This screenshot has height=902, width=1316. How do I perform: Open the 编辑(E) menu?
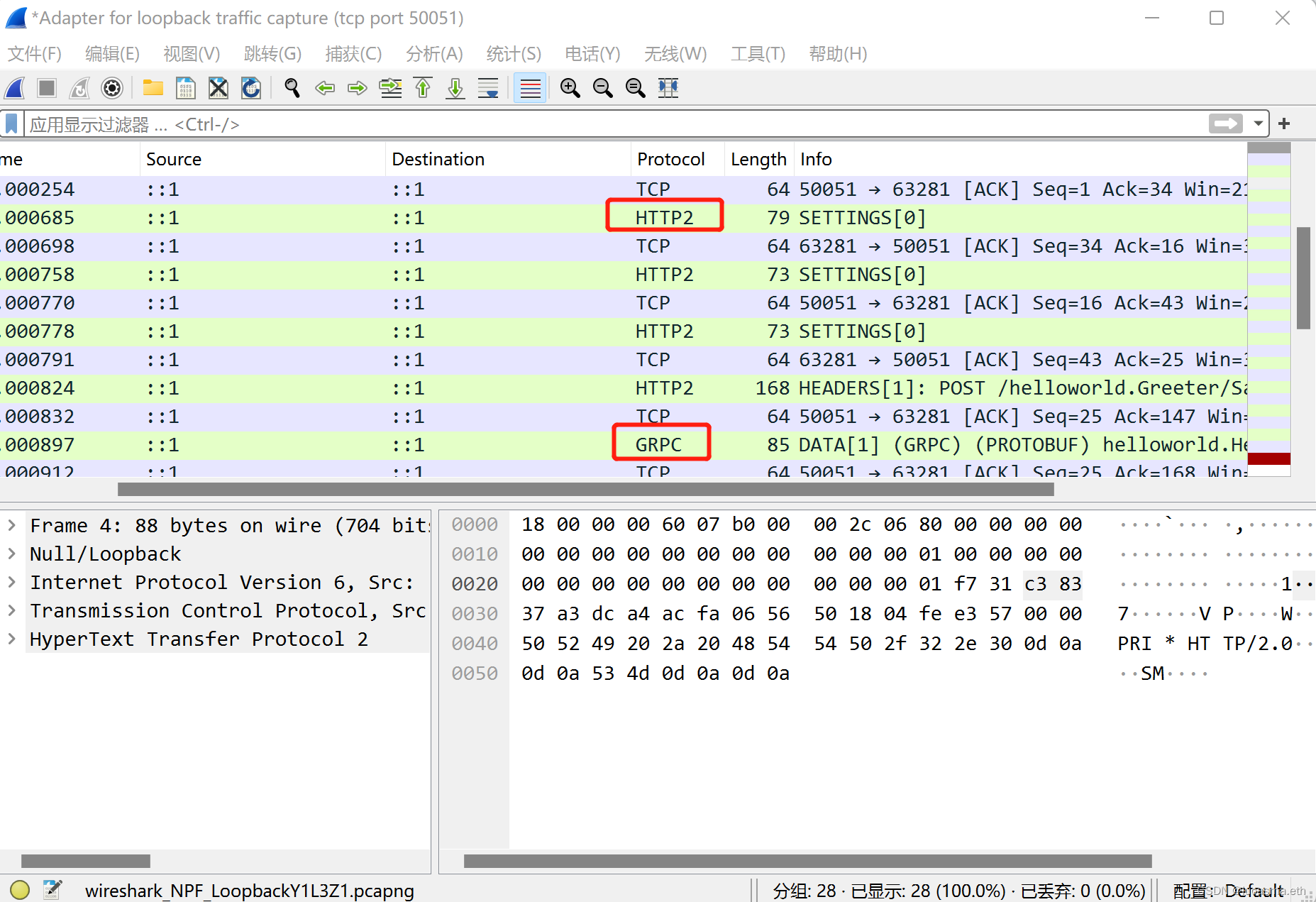[112, 54]
